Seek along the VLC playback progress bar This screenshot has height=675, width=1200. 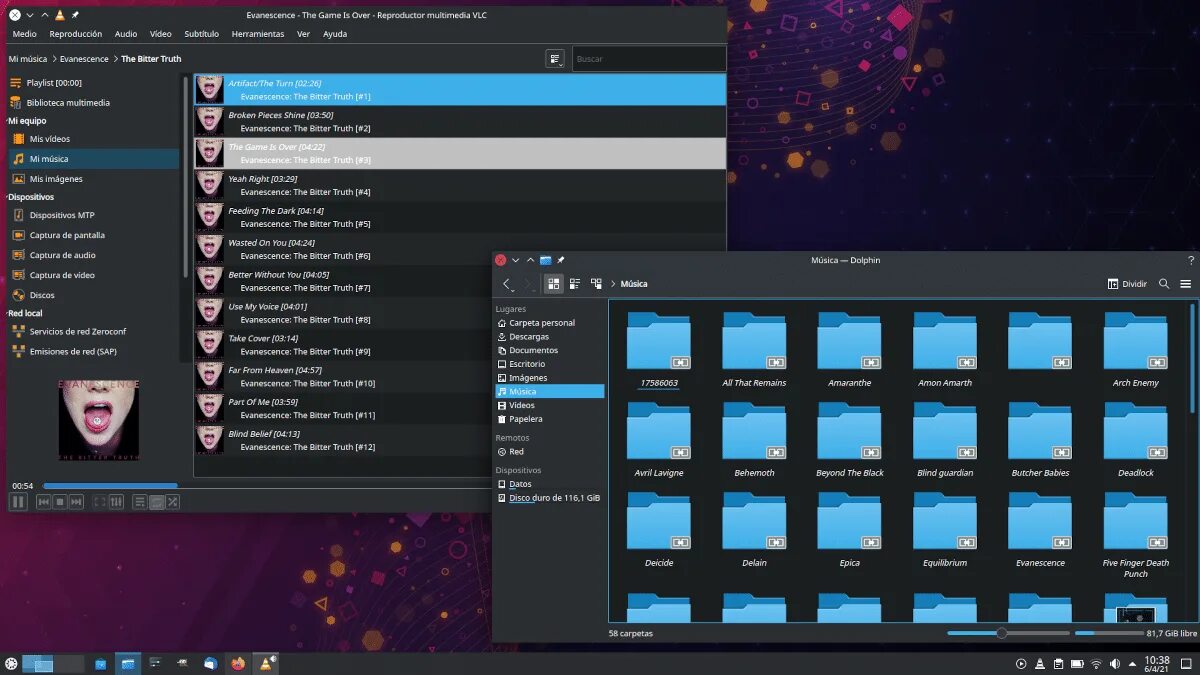click(265, 486)
